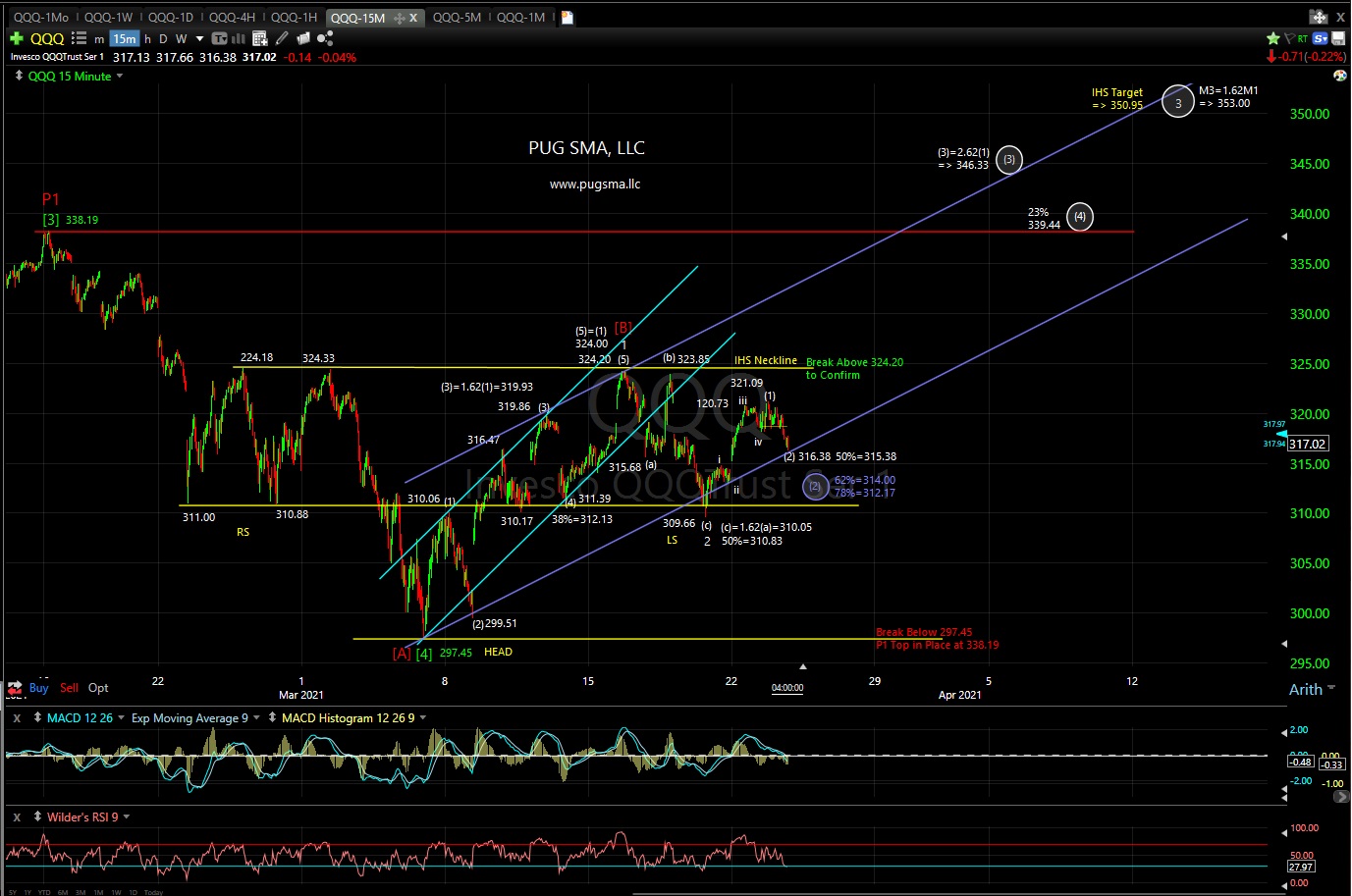Viewport: 1352px width, 896px height.
Task: Select the 'm' minute interval
Action: (99, 39)
